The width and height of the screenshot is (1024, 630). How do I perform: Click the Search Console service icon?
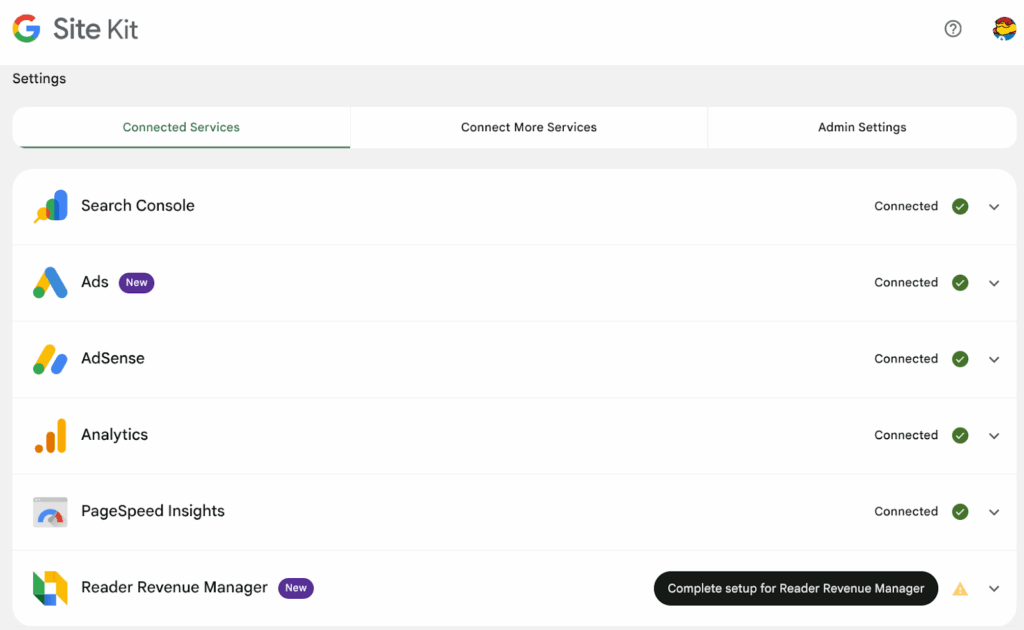(50, 206)
